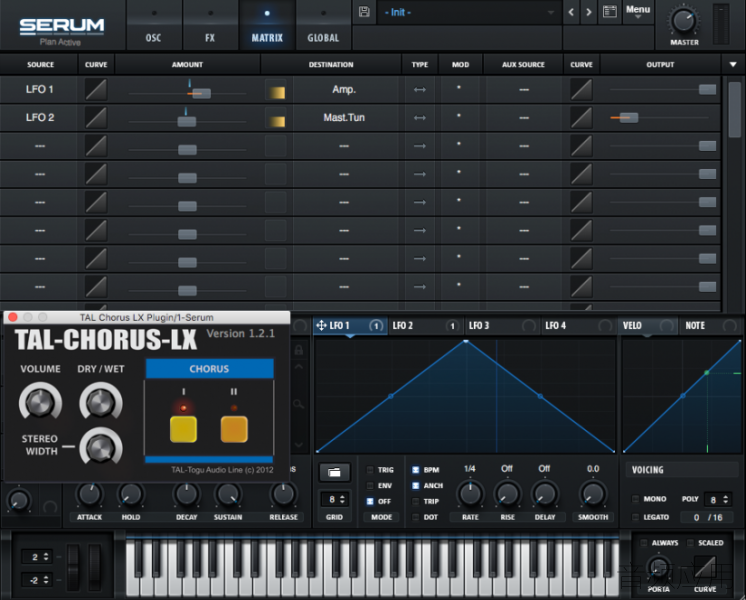
Task: Open LFO 1 row aux source dropdown
Action: 524,89
